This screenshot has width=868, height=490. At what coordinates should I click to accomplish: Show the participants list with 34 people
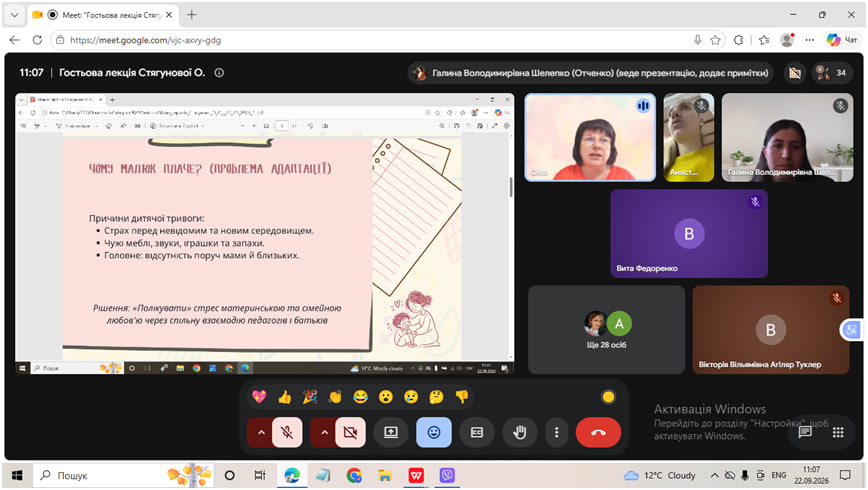(x=832, y=73)
